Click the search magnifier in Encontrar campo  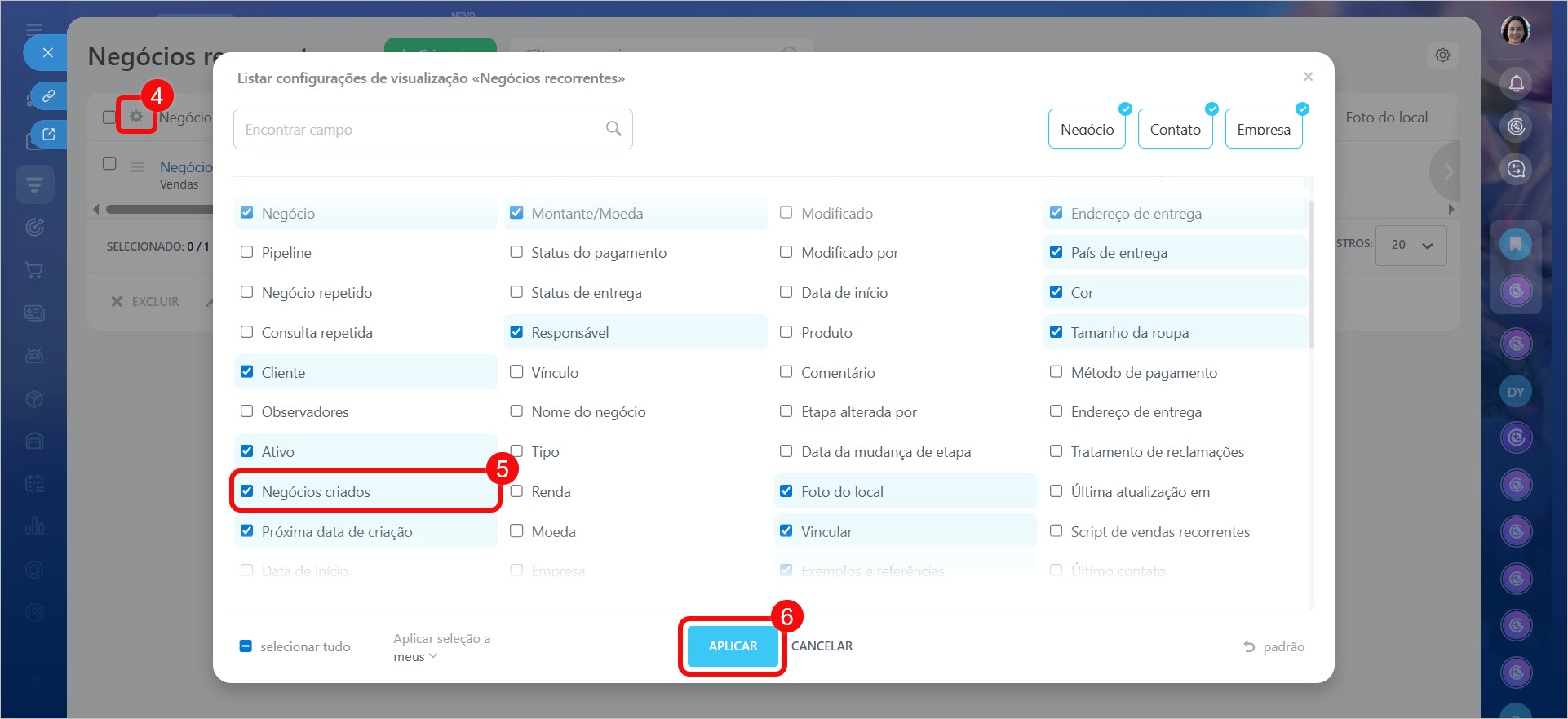[x=613, y=129]
